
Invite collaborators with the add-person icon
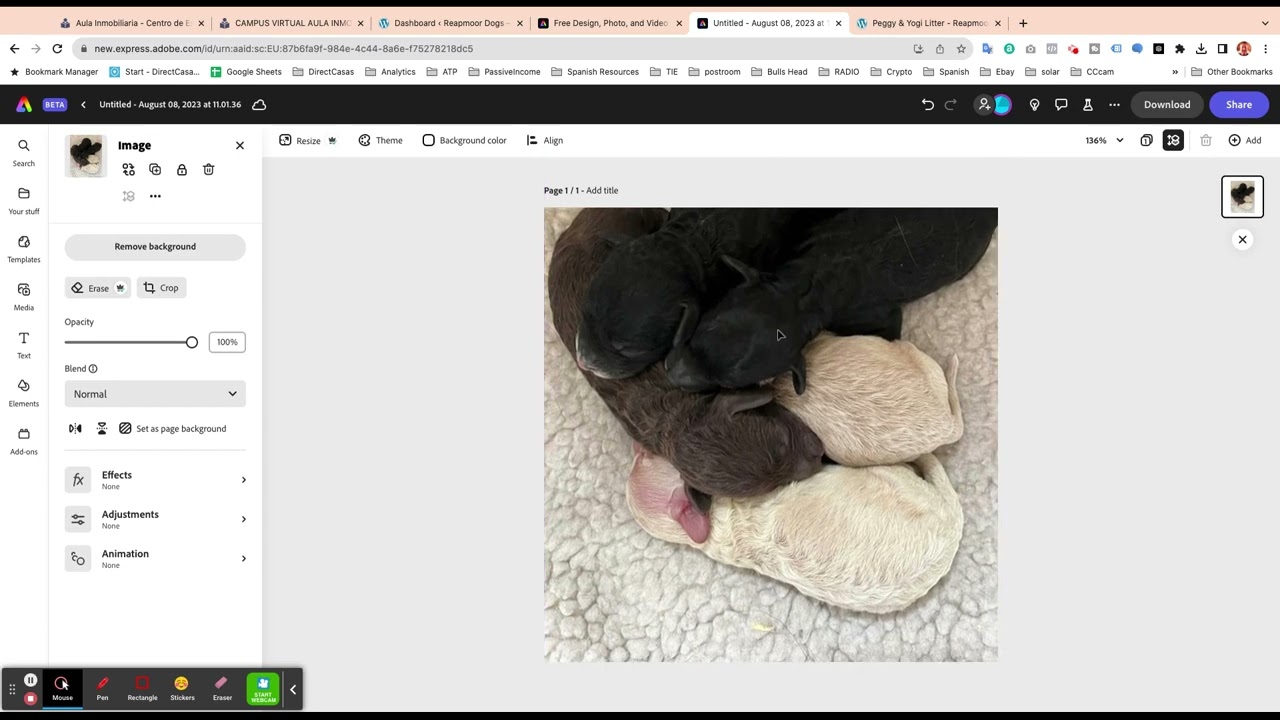985,104
